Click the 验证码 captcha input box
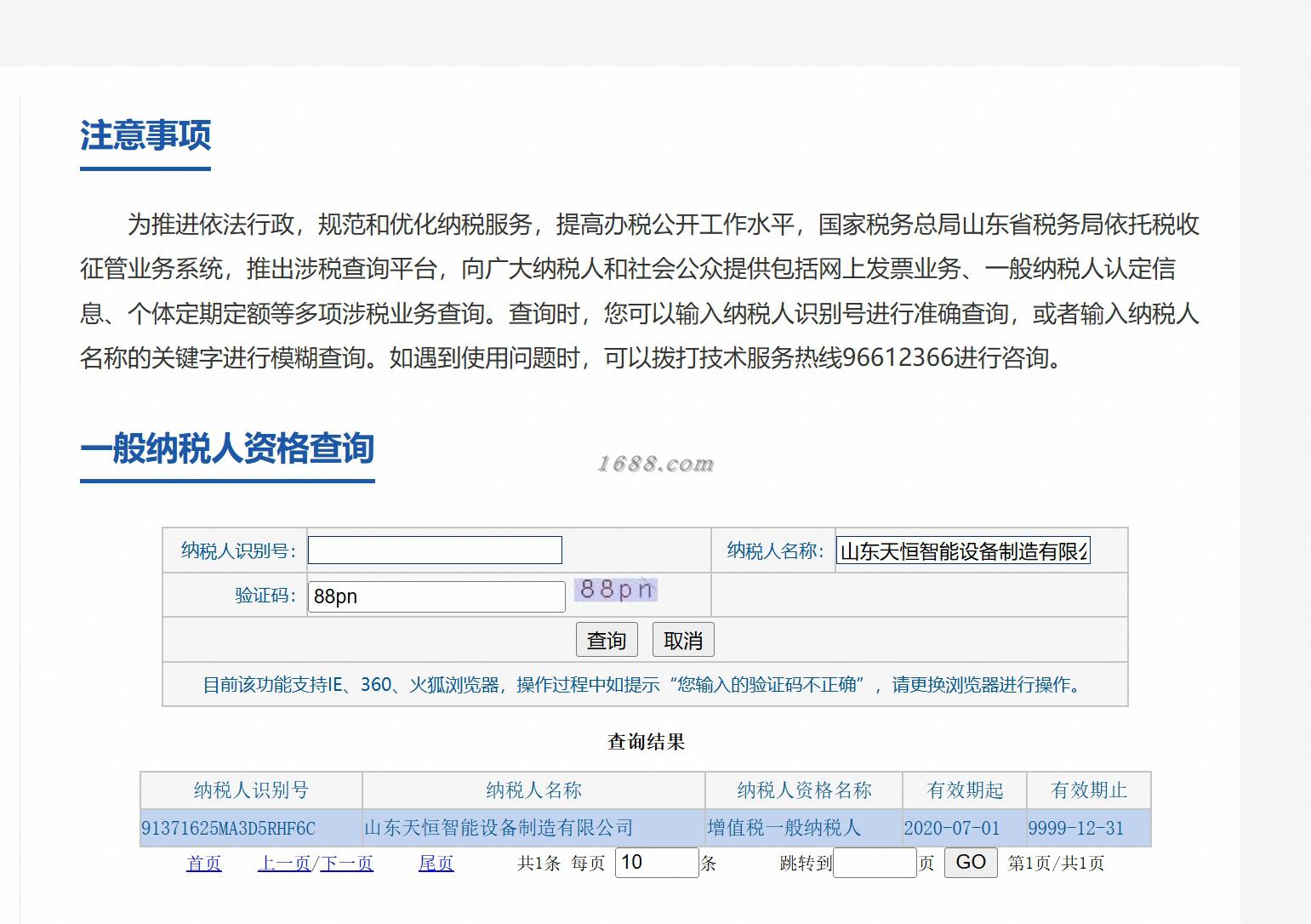The height and width of the screenshot is (924, 1311). coord(436,596)
